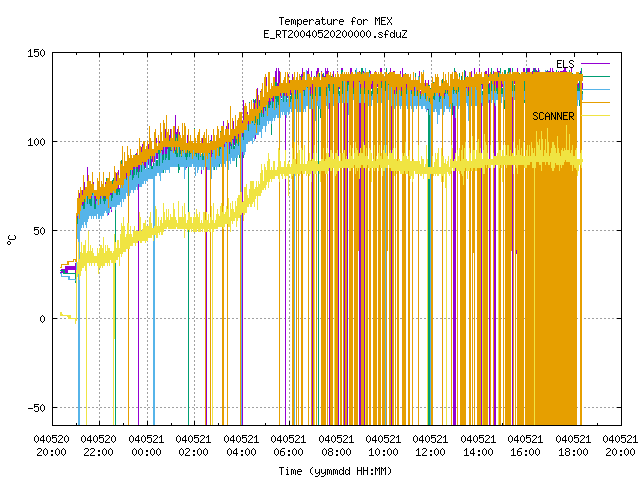Click the 'Time (yymmdd HH:MM)' axis label
Screen dimensions: 640x480
tap(335, 471)
